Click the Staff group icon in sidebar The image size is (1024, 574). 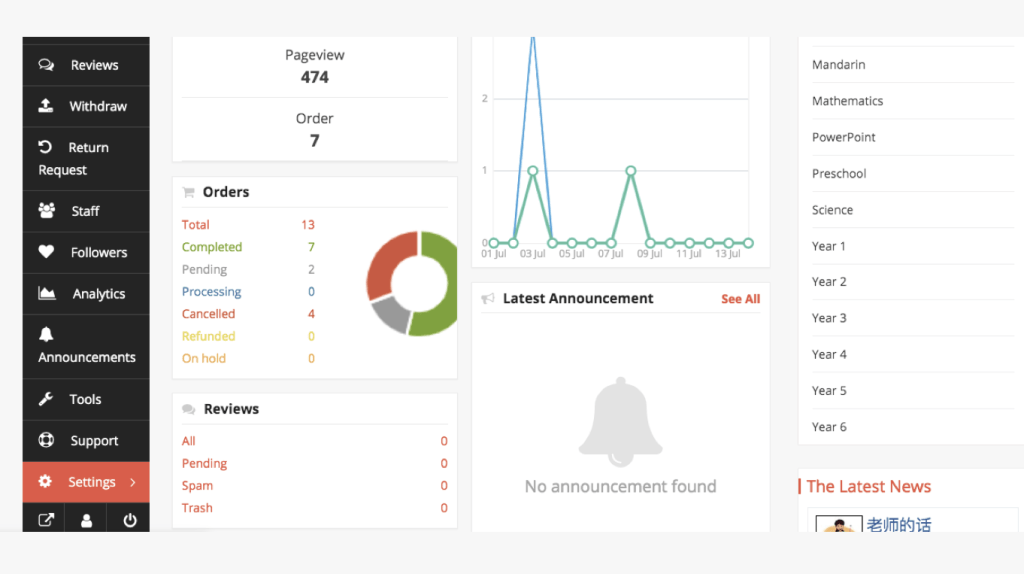pos(46,211)
